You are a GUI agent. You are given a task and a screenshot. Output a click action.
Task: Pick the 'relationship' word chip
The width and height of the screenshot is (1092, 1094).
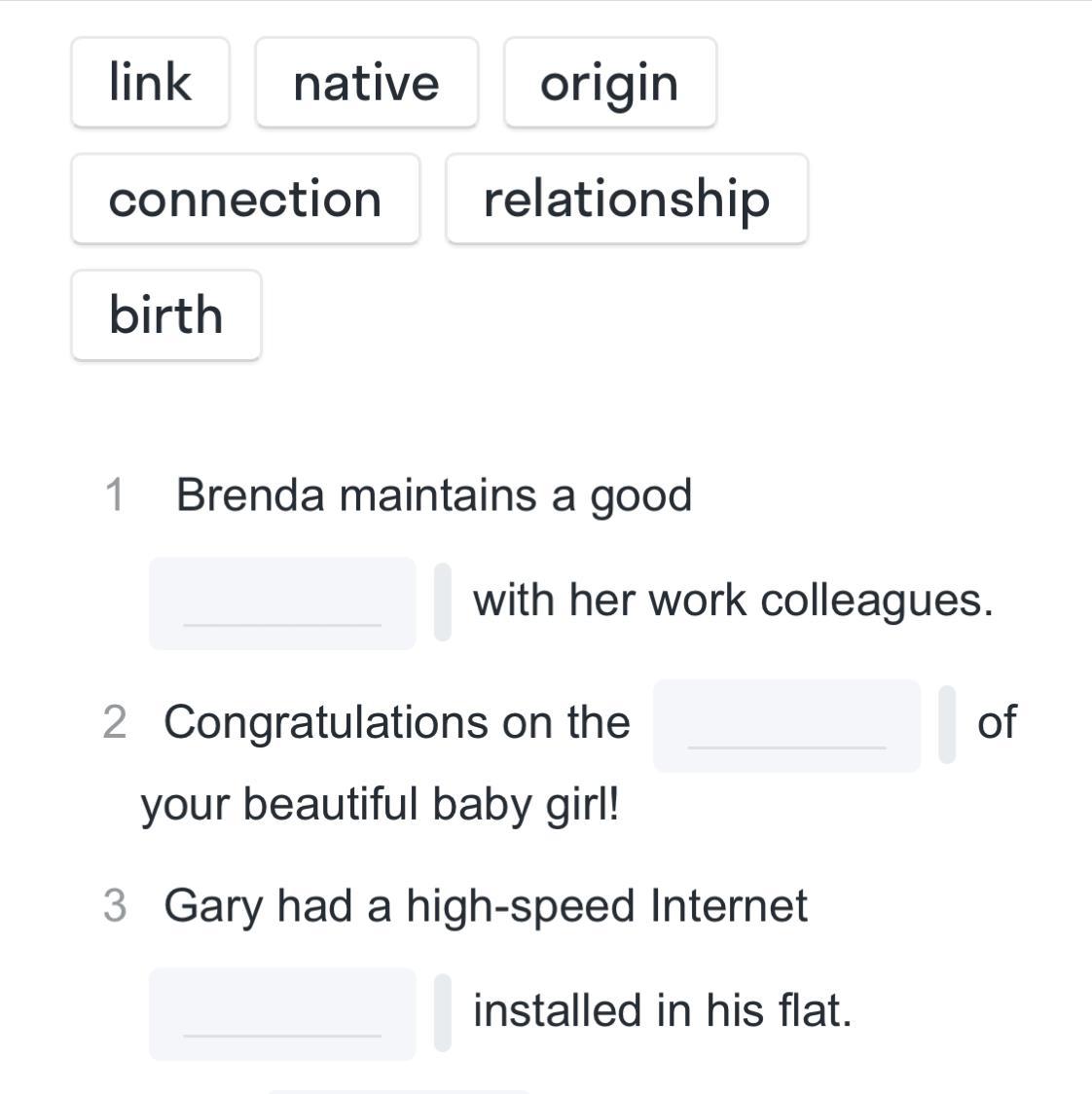point(626,199)
